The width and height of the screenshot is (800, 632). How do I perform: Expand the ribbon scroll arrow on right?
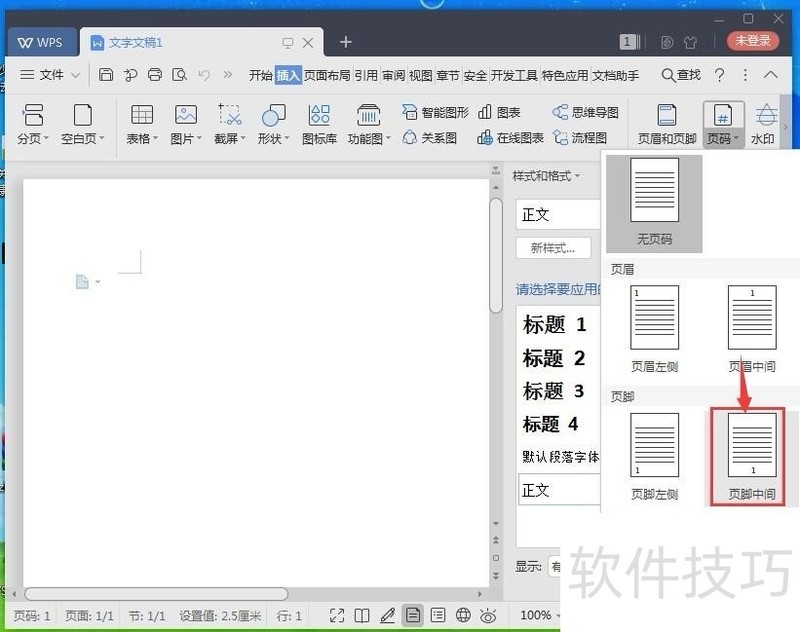(786, 126)
